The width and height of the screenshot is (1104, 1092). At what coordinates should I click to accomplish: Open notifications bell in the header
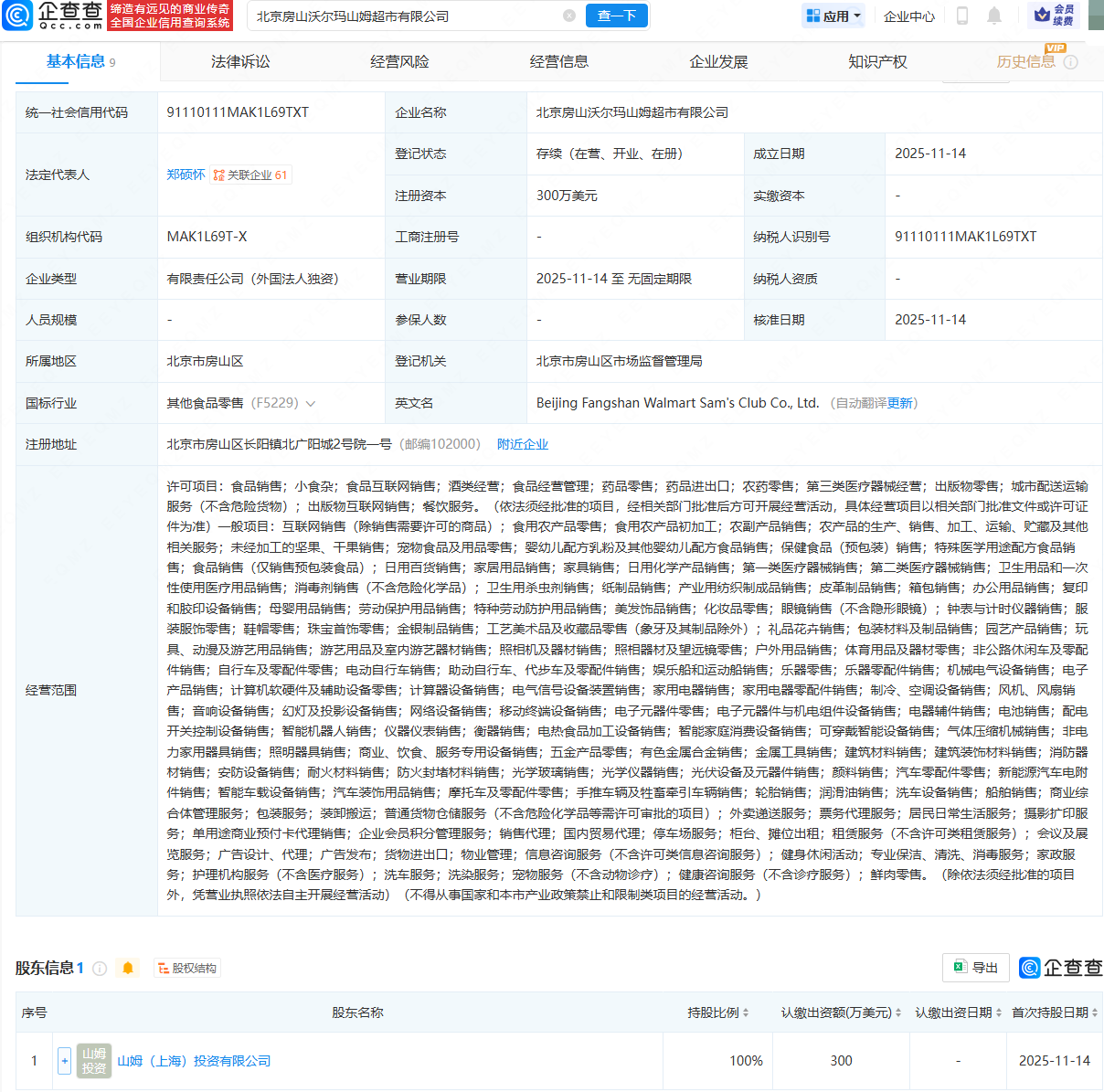point(994,16)
